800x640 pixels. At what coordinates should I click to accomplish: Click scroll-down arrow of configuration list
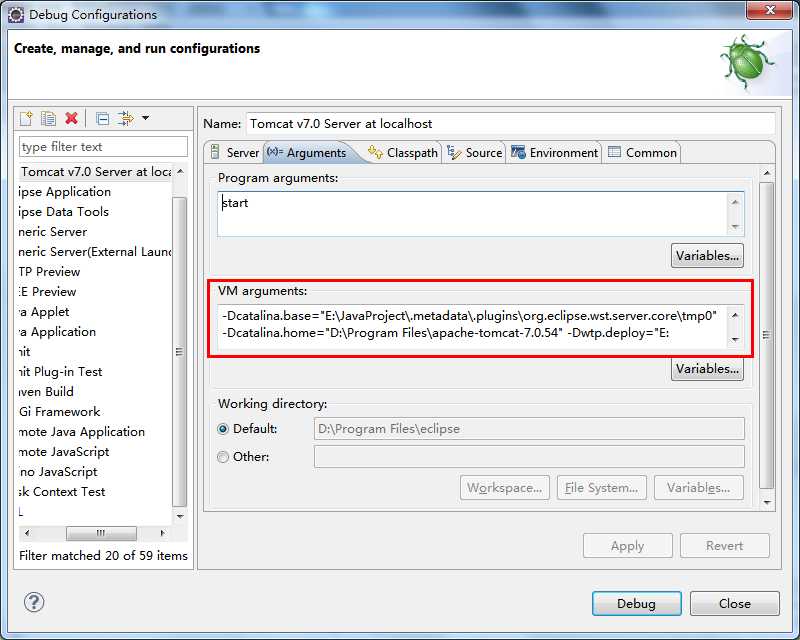coord(180,516)
